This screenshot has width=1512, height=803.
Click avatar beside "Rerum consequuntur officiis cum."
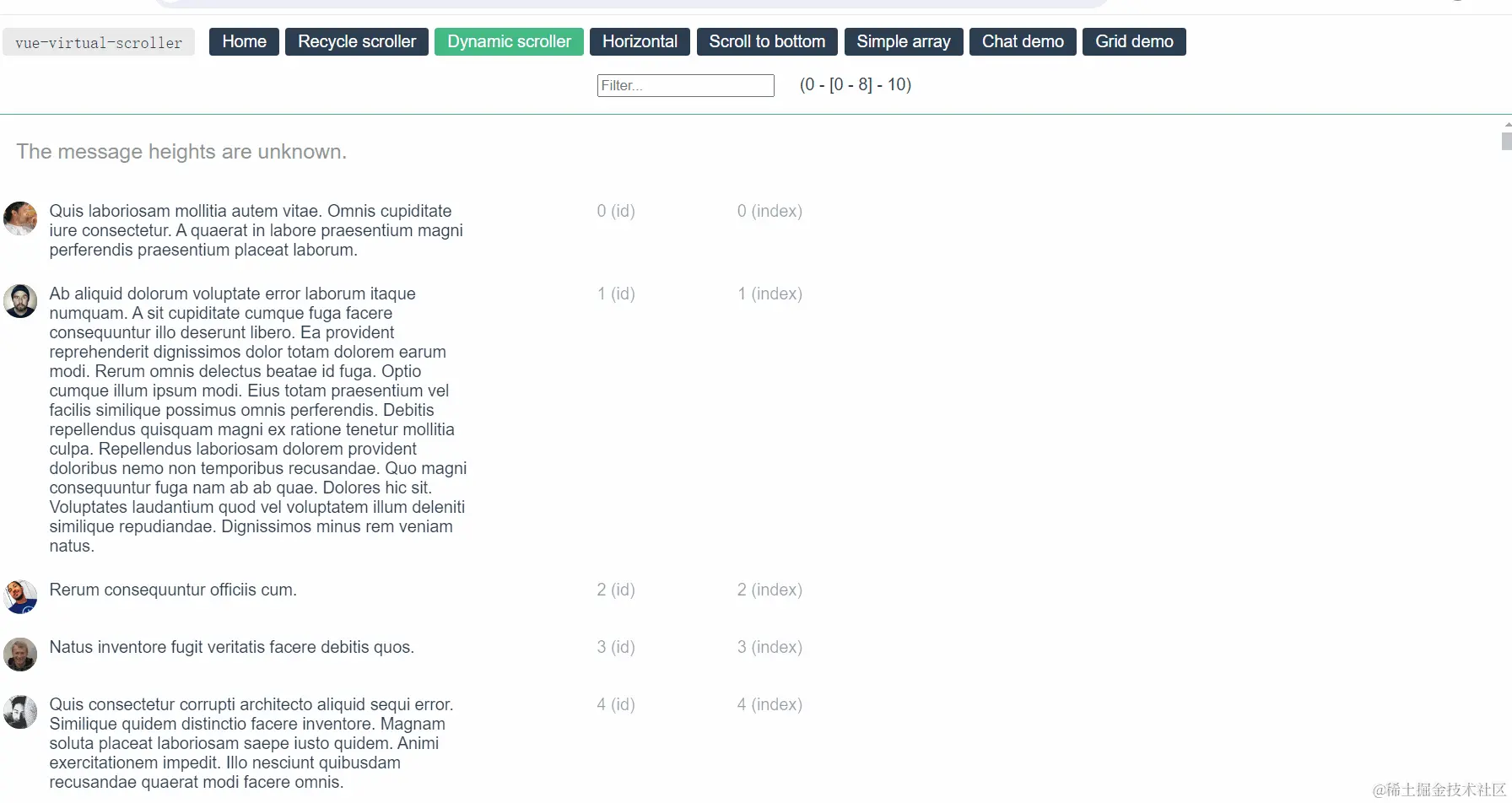tap(20, 597)
